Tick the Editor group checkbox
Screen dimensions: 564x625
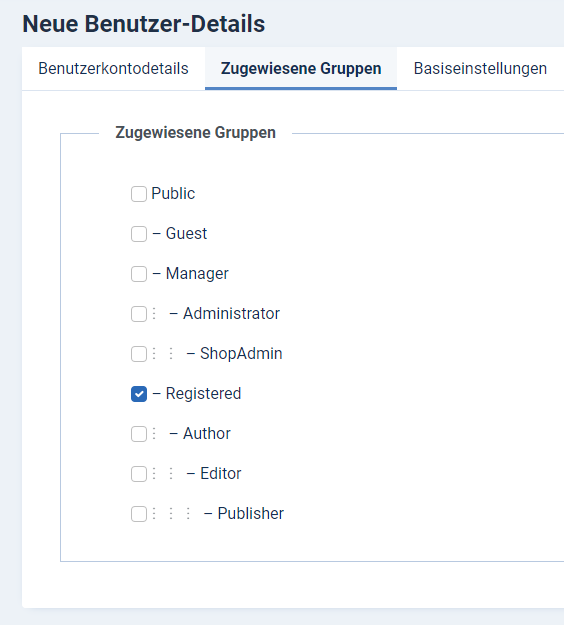(x=139, y=474)
